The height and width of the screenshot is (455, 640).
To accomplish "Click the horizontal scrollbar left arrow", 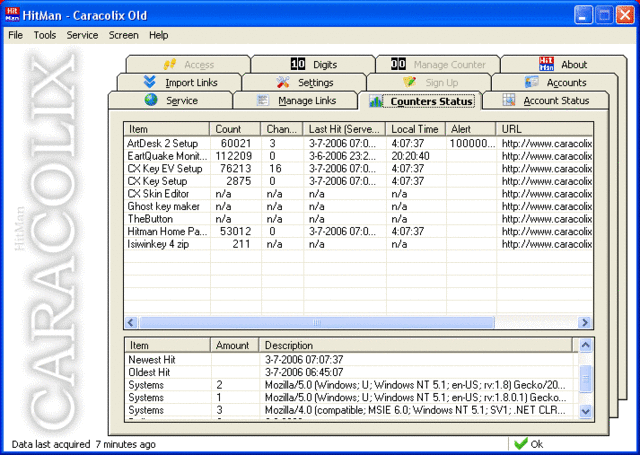I will (x=131, y=322).
